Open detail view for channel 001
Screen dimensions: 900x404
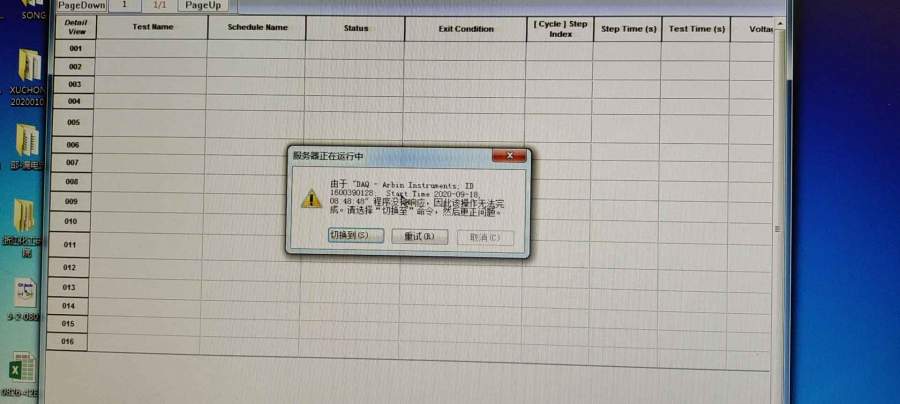click(75, 49)
